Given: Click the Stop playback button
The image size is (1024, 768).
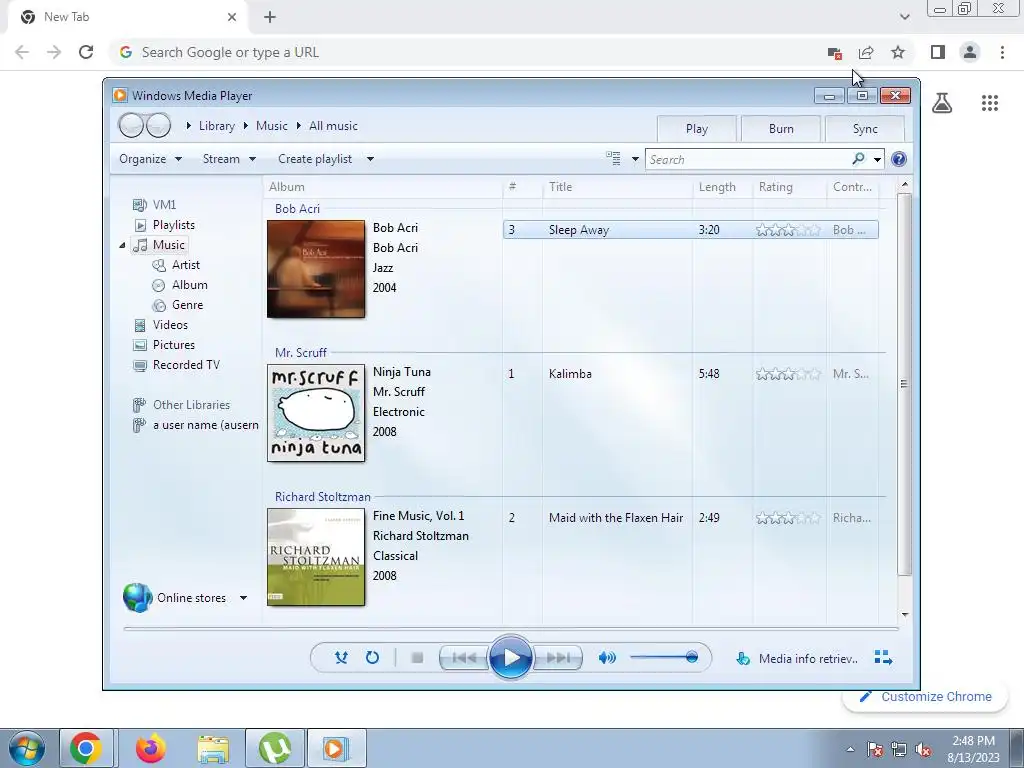Looking at the screenshot, I should [x=417, y=658].
